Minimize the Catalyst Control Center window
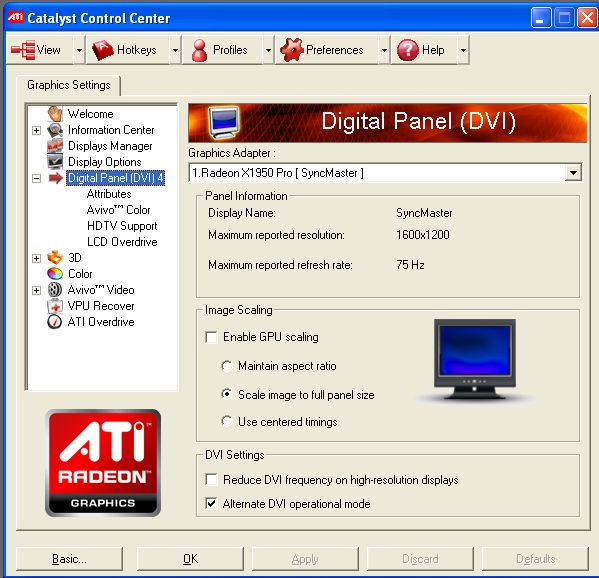 click(541, 18)
